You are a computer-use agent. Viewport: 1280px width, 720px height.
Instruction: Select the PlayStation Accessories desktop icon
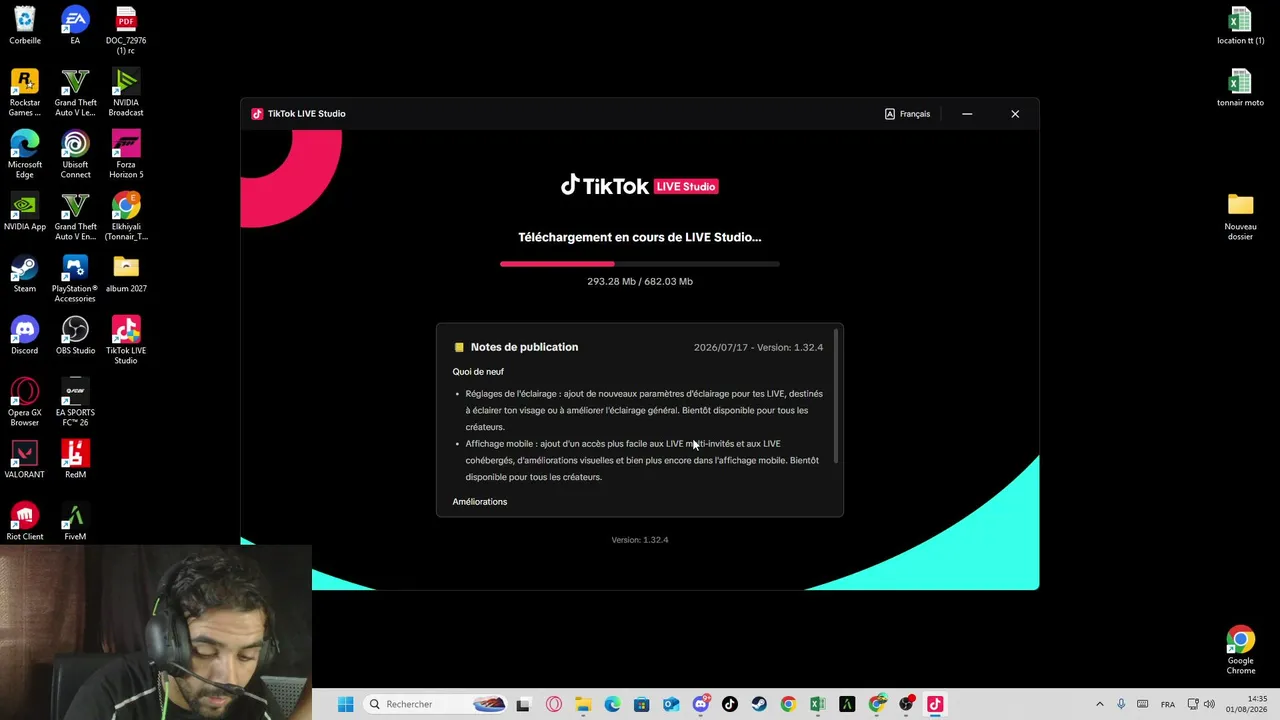(75, 279)
